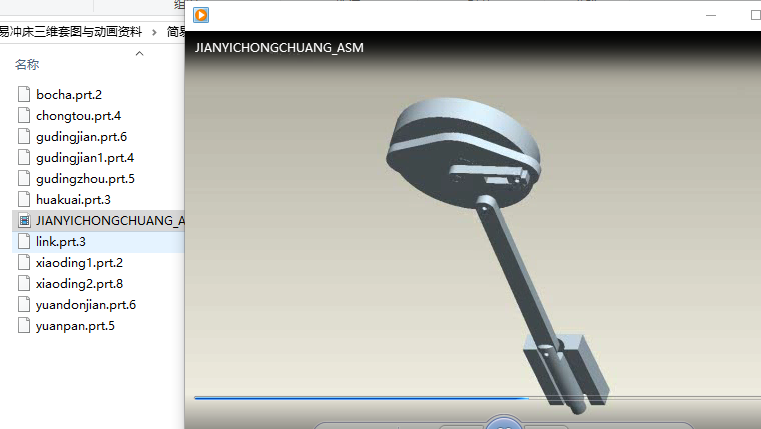Select yuandonjian.prt.6 file
761x429 pixels.
pyautogui.click(x=85, y=305)
